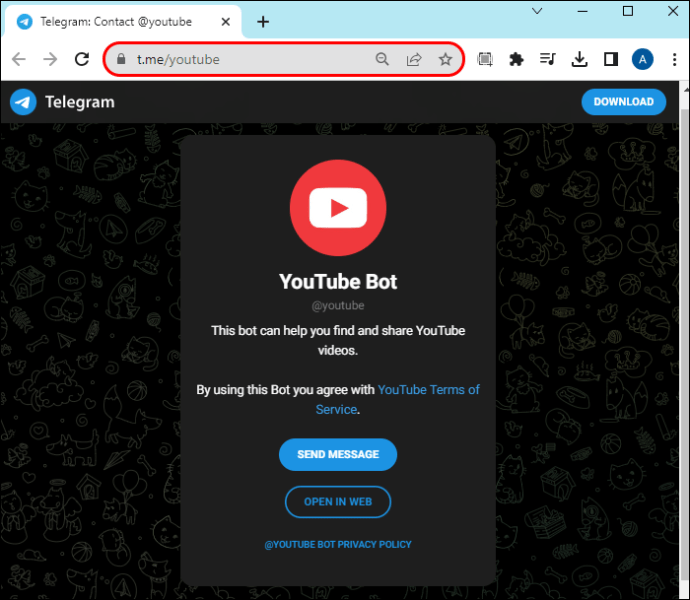The image size is (690, 600).
Task: View site info via the lock icon
Action: click(x=122, y=60)
